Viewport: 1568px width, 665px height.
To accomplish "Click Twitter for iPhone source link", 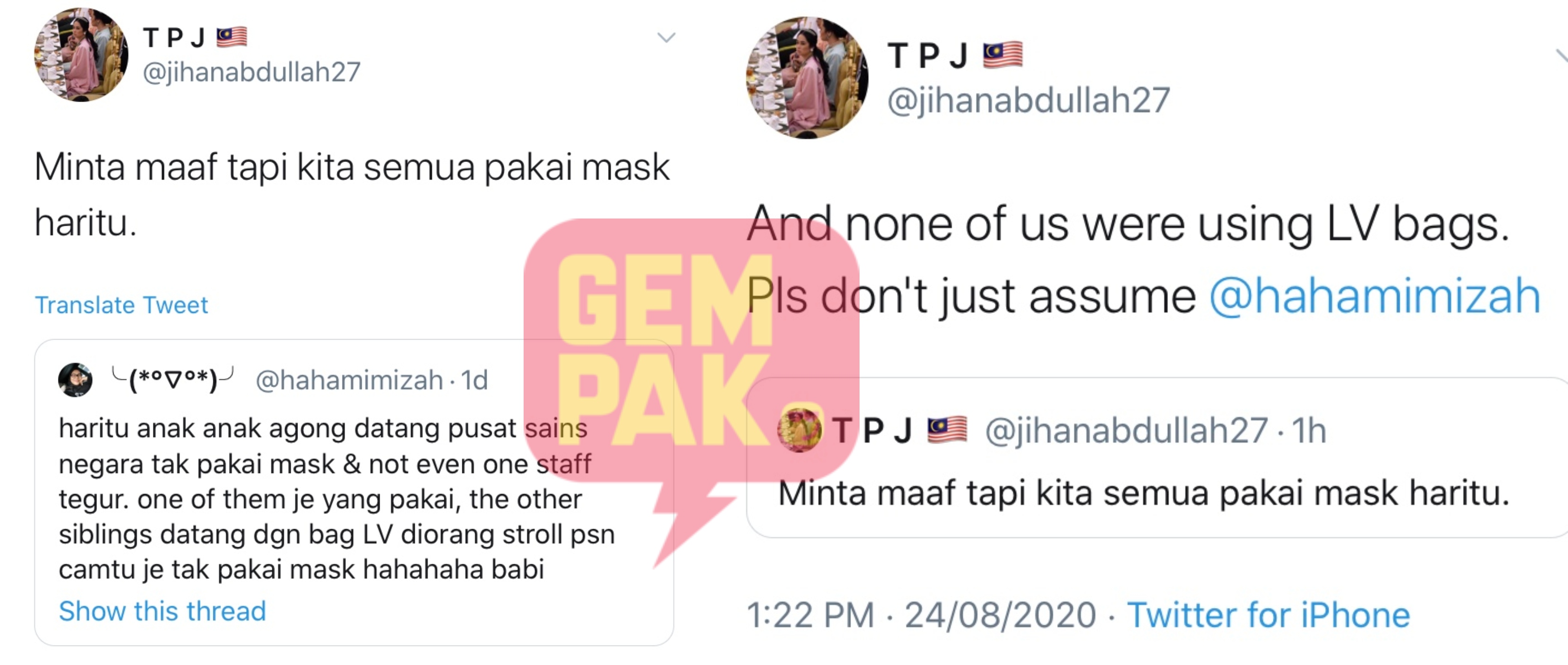I will pos(1269,615).
